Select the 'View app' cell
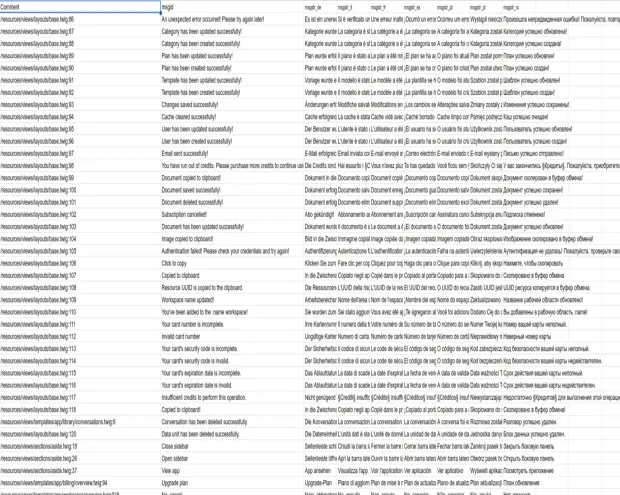 point(232,471)
